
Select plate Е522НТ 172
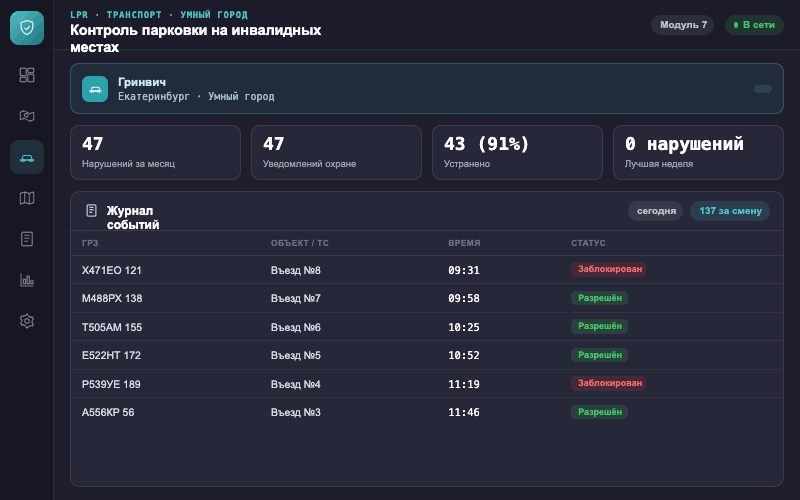point(111,355)
